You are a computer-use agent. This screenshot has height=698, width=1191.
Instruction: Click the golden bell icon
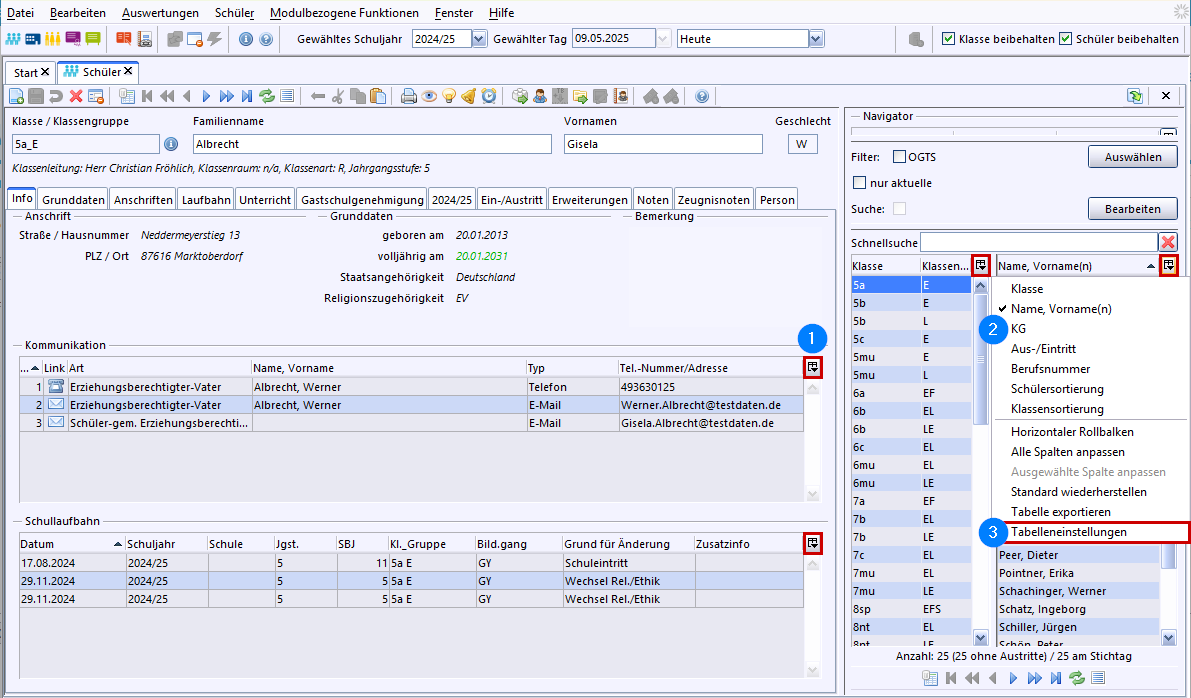click(x=469, y=96)
